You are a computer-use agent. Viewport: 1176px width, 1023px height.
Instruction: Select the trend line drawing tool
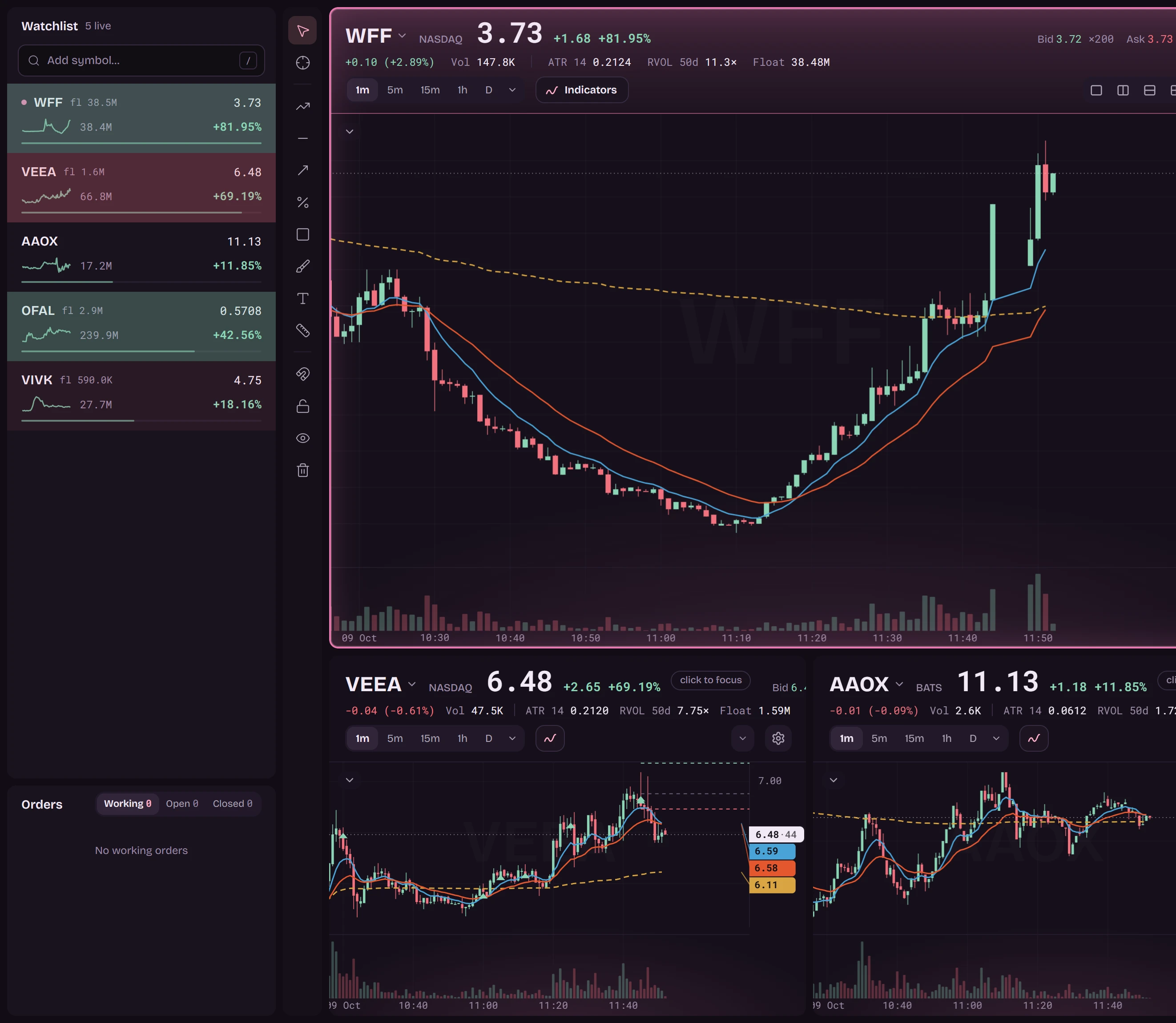point(302,106)
